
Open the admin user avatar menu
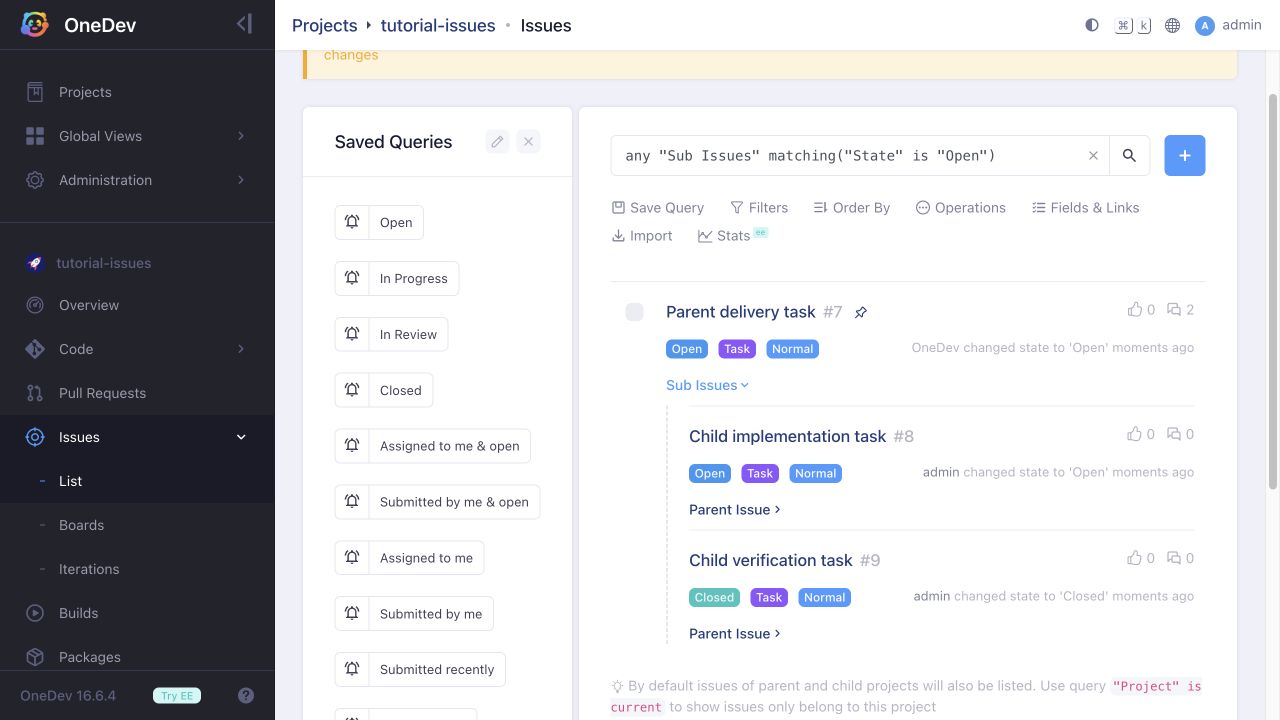coord(1228,25)
